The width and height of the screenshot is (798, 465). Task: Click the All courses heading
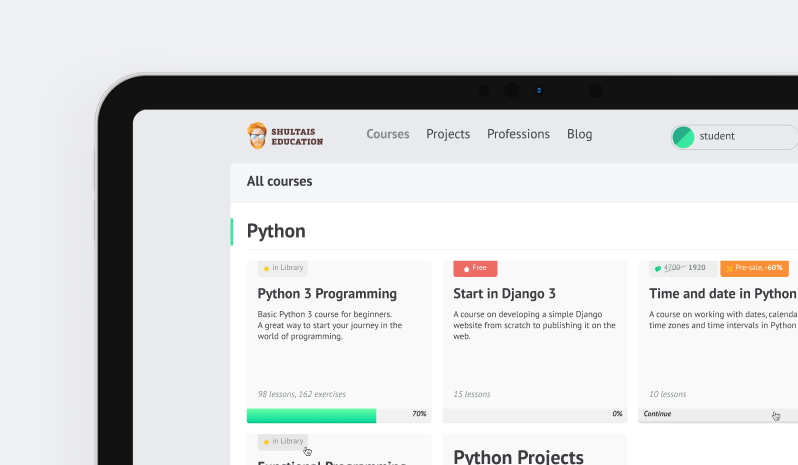pos(279,181)
